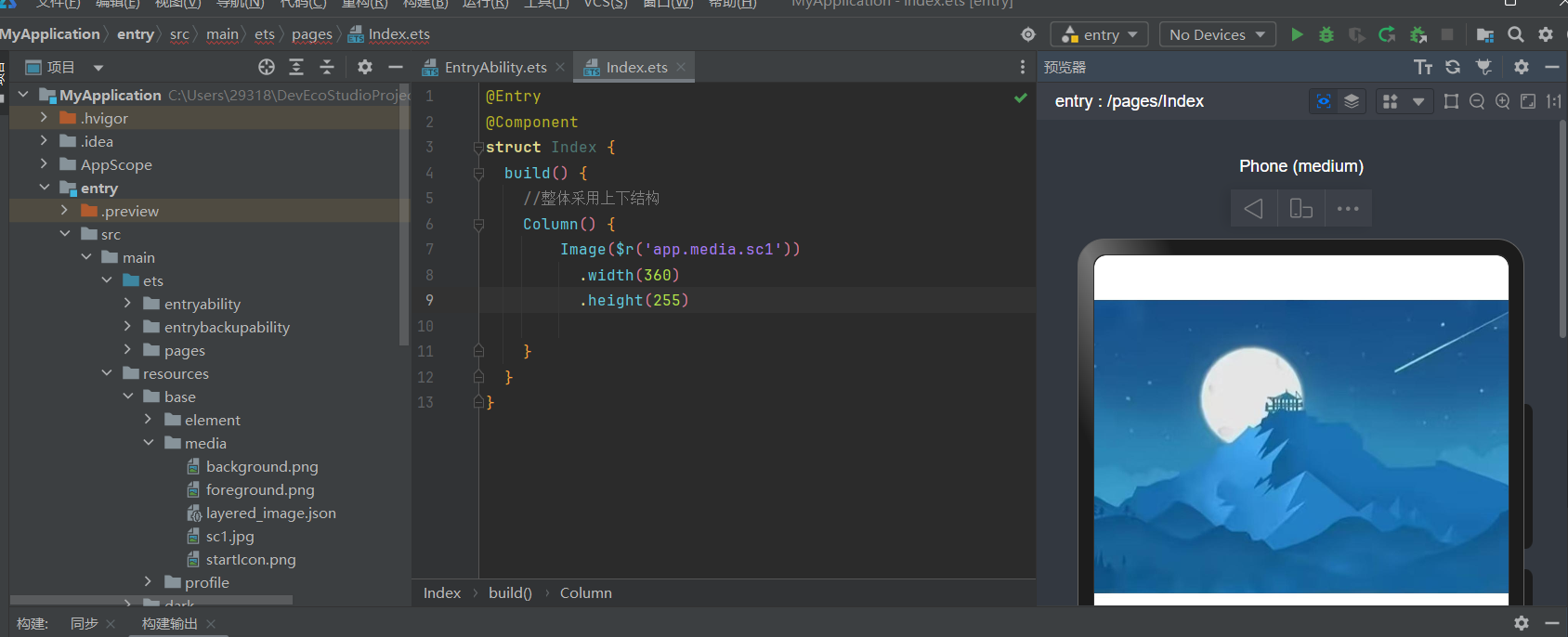This screenshot has width=1568, height=637.
Task: Toggle inspector mode in previewer
Action: tap(1324, 101)
